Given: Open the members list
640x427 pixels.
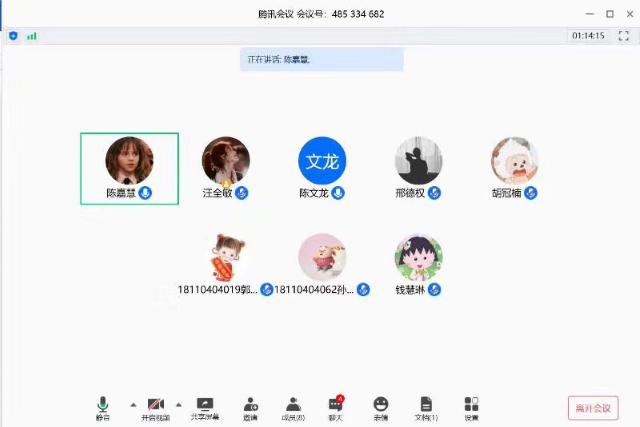Looking at the screenshot, I should coord(293,405).
